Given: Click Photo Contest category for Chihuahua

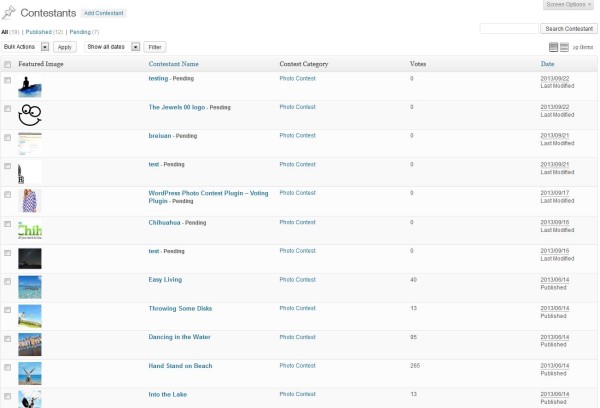Looking at the screenshot, I should tap(297, 222).
